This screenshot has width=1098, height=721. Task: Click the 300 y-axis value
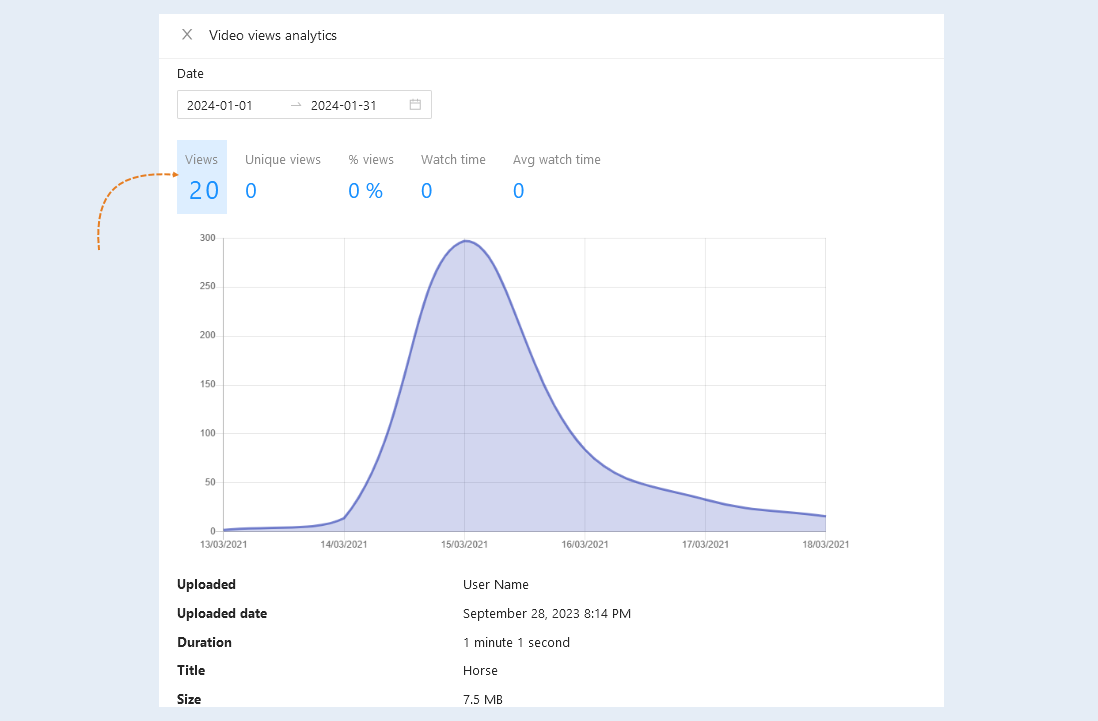click(x=207, y=238)
